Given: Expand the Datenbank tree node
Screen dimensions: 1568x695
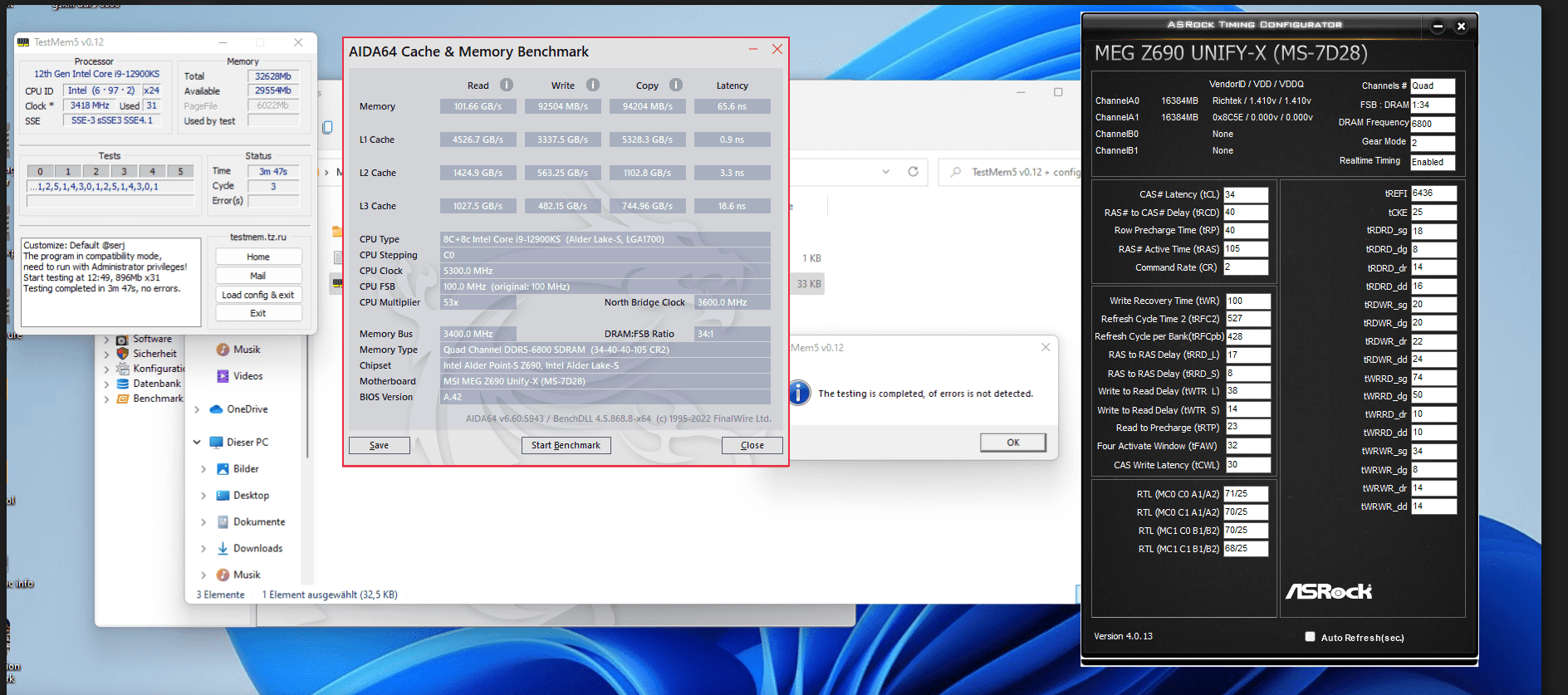Looking at the screenshot, I should click(x=106, y=384).
